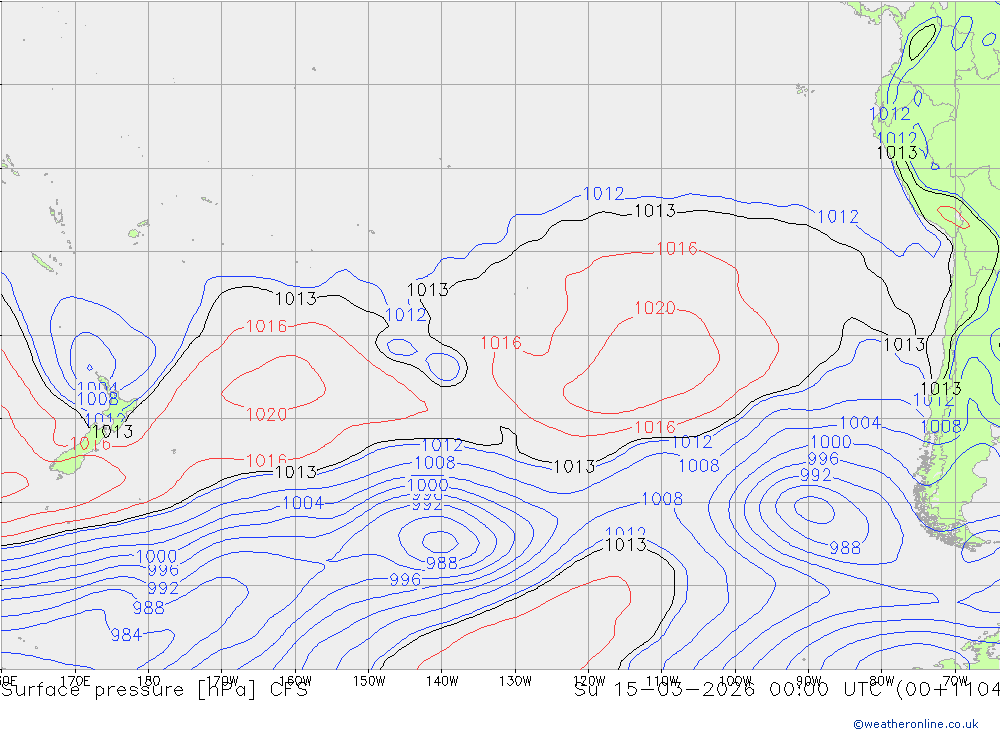Click the 140W longitude axis label

click(441, 680)
